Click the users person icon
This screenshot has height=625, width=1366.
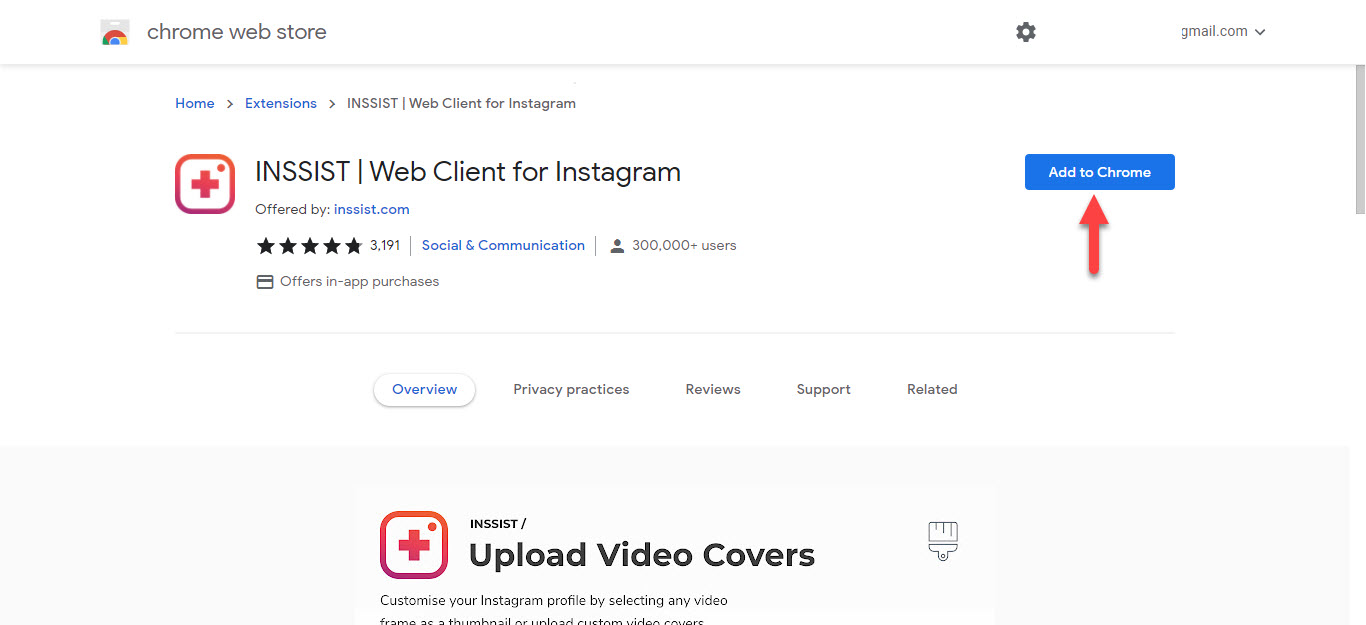(x=617, y=246)
